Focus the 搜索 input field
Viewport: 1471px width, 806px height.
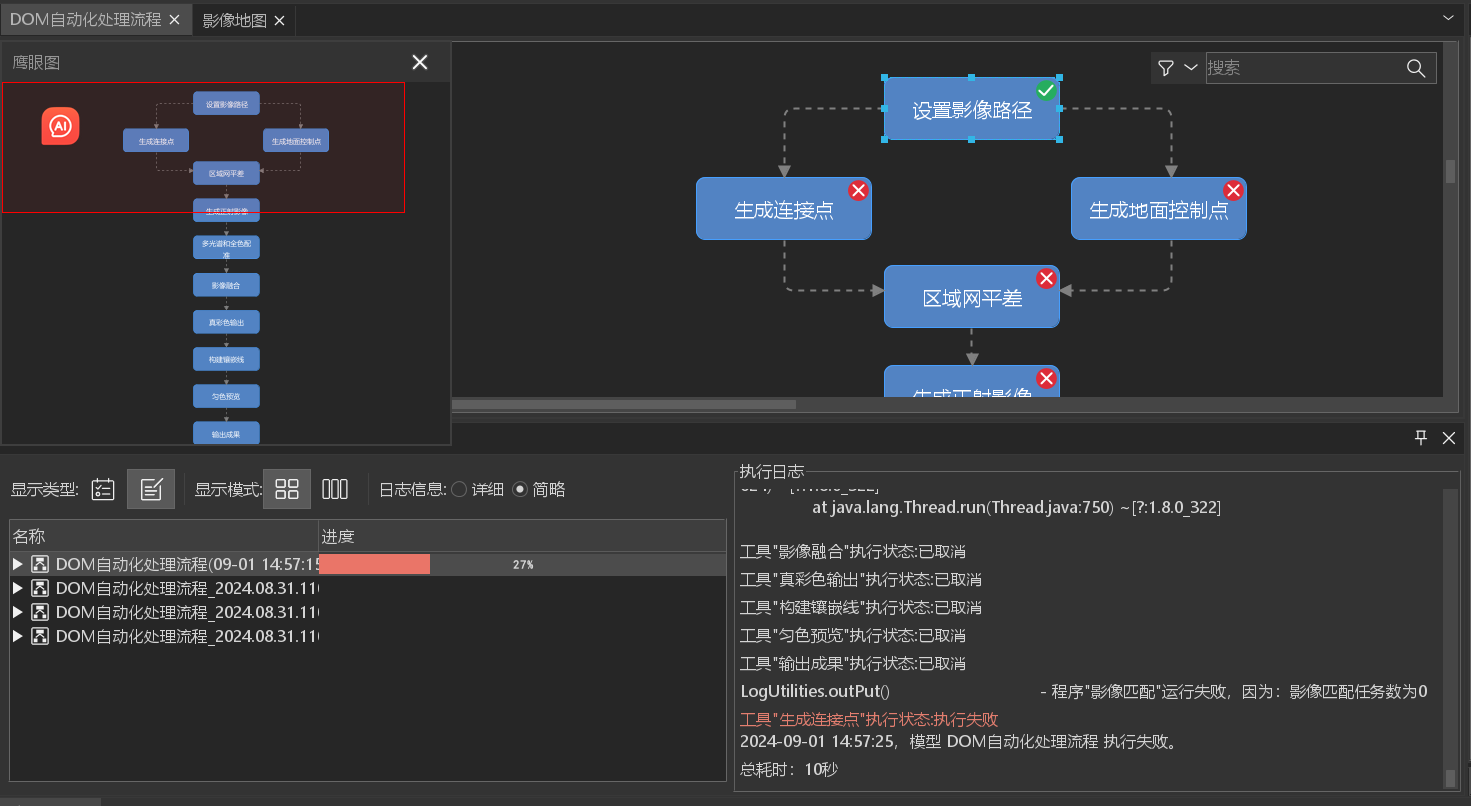pos(1304,68)
